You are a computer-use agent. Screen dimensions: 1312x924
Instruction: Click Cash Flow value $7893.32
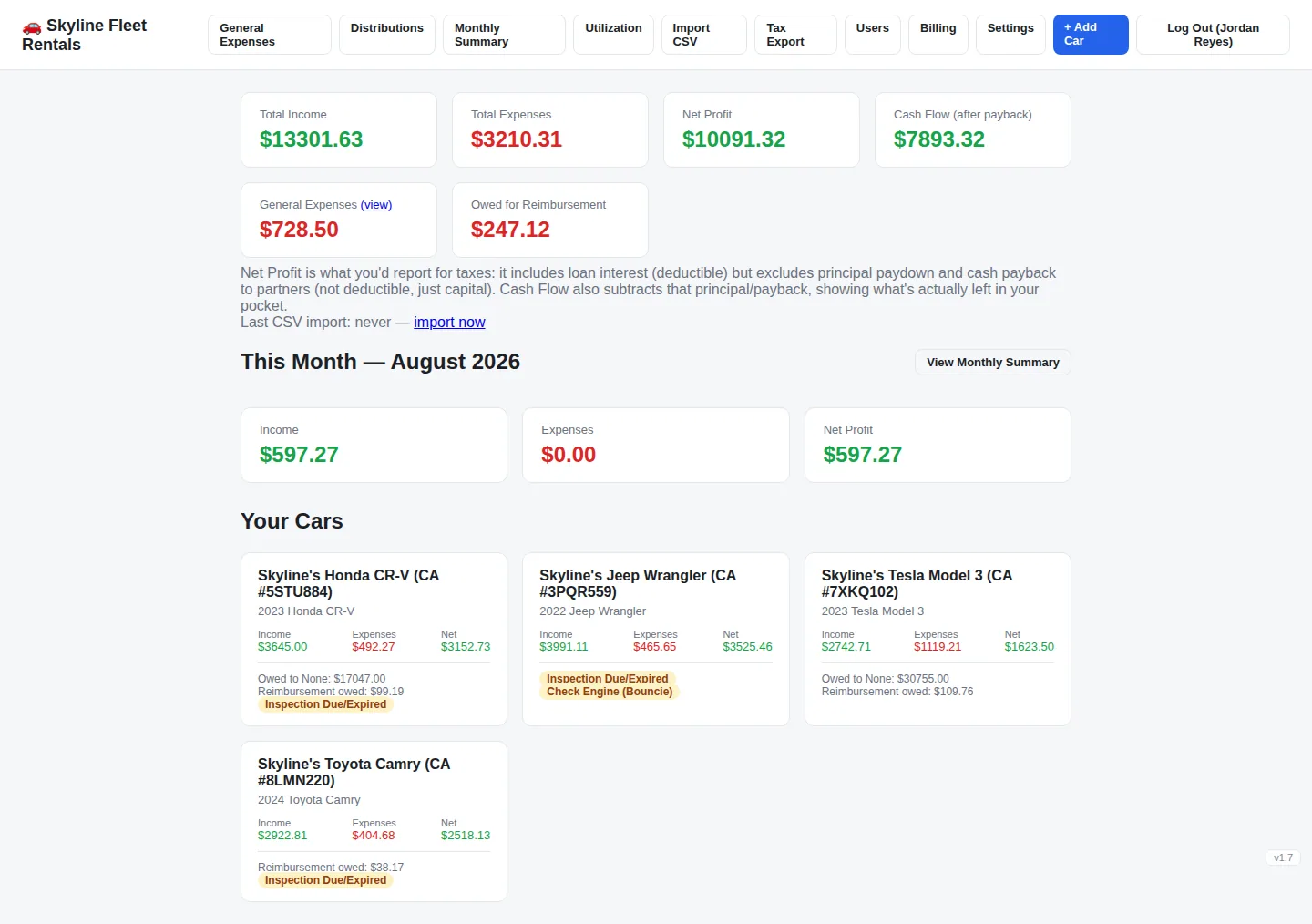click(939, 139)
